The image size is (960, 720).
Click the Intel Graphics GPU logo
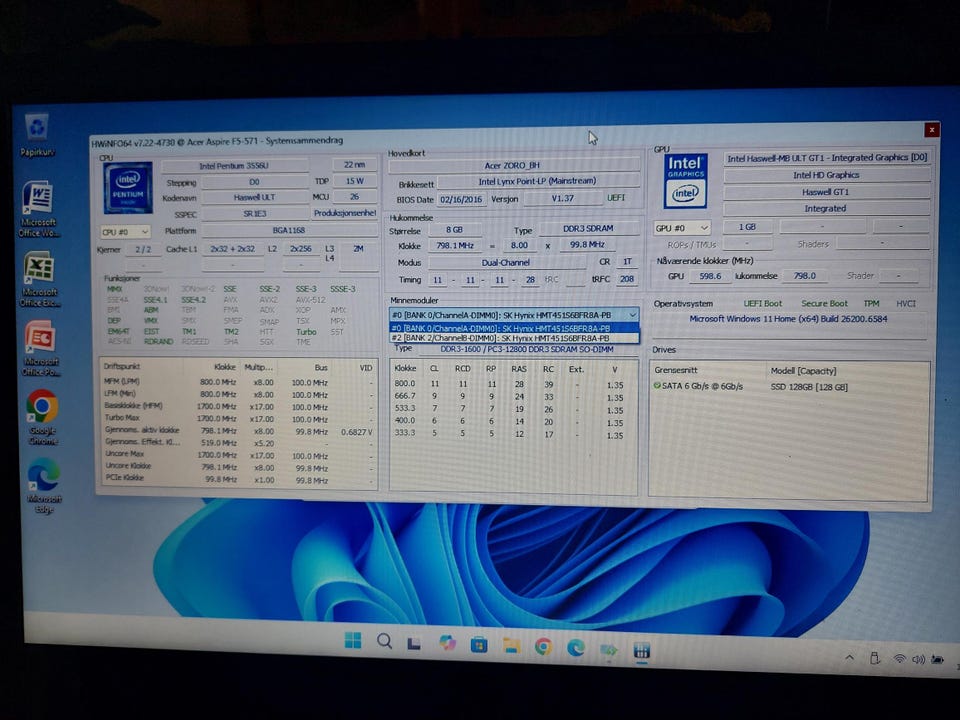[686, 181]
